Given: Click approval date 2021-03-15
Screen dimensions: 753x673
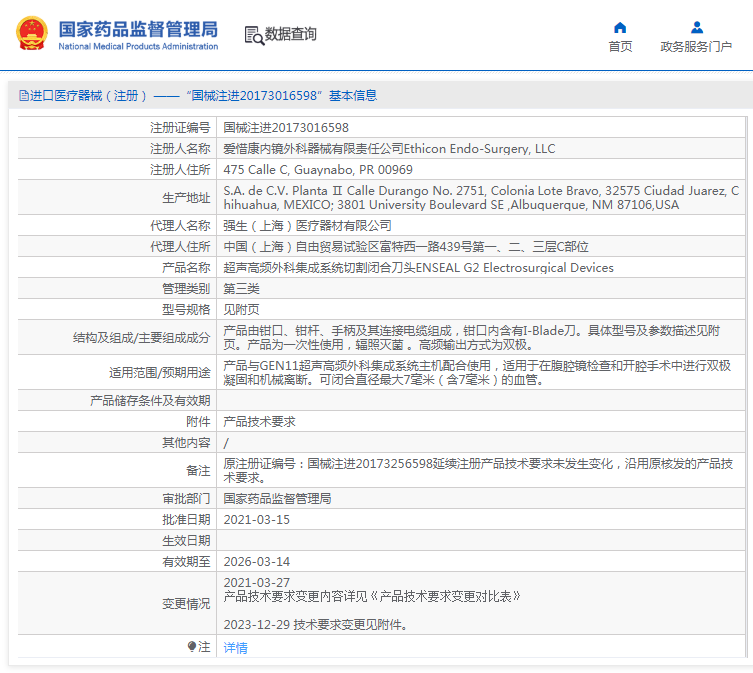Looking at the screenshot, I should click(256, 520).
